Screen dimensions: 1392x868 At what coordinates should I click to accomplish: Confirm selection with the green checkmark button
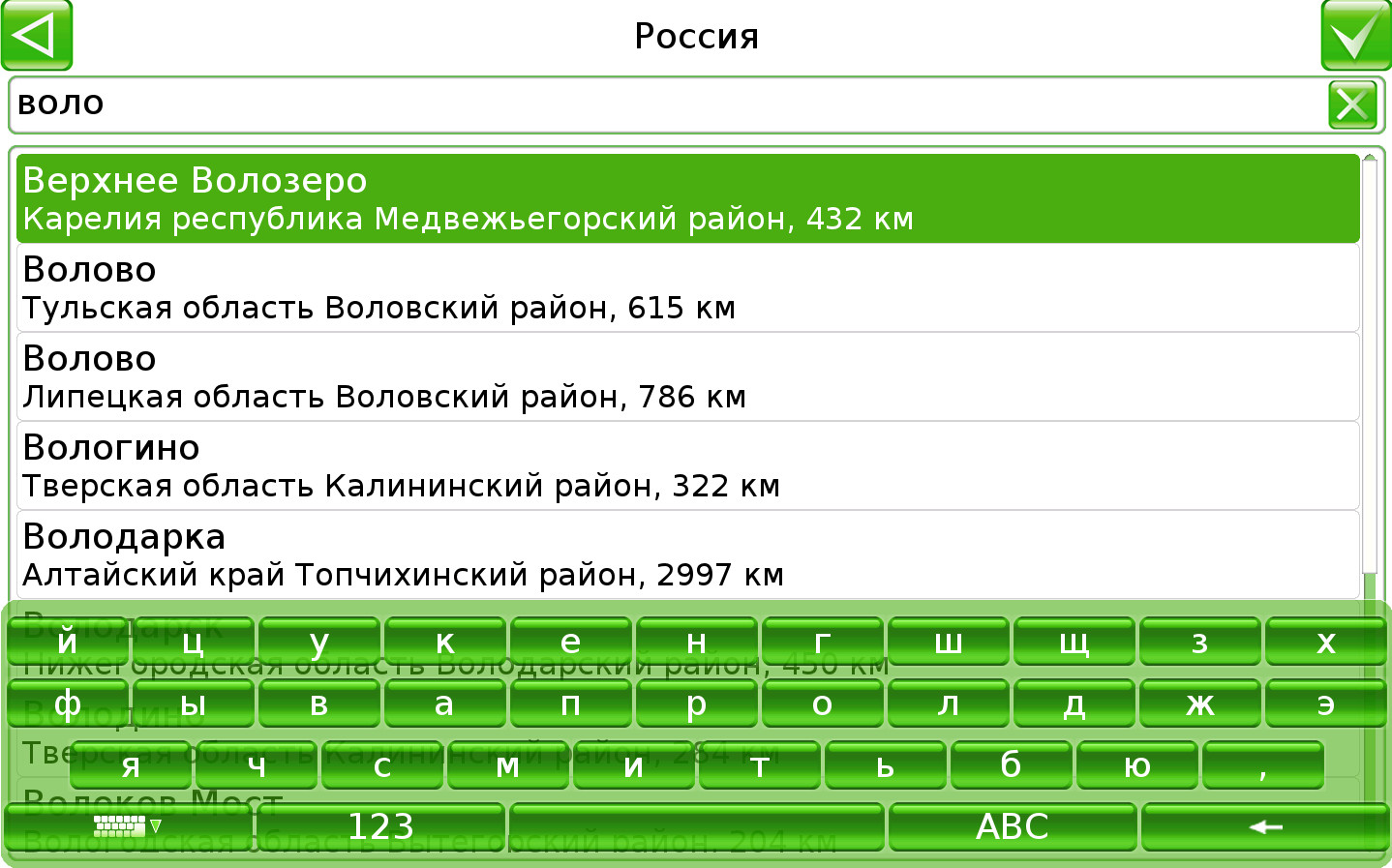pyautogui.click(x=1355, y=36)
